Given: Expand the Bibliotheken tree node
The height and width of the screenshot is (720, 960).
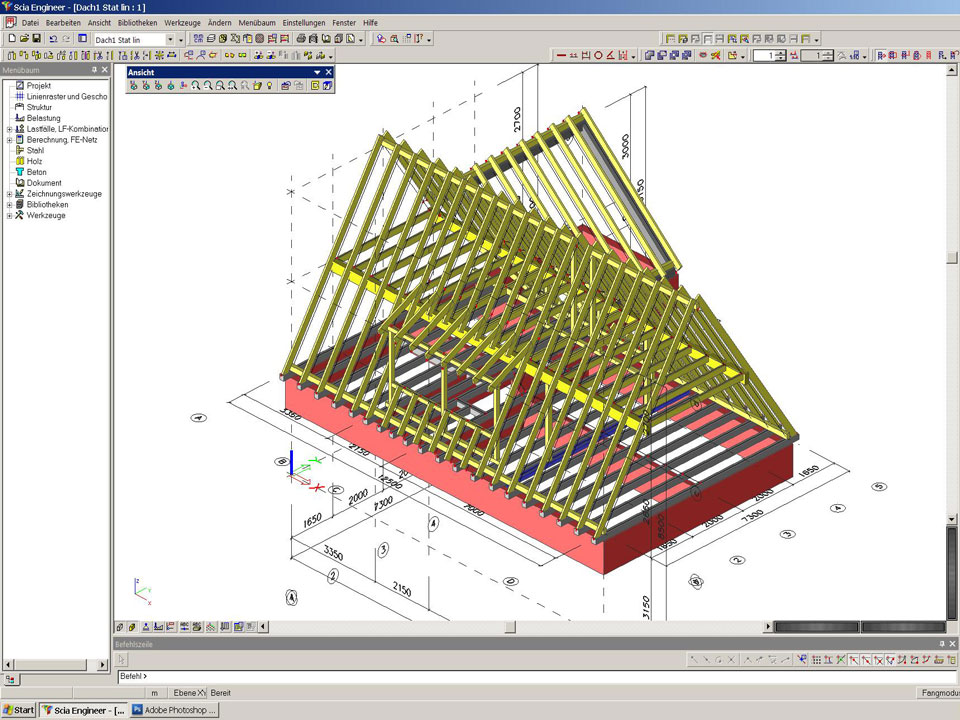Looking at the screenshot, I should pos(9,204).
